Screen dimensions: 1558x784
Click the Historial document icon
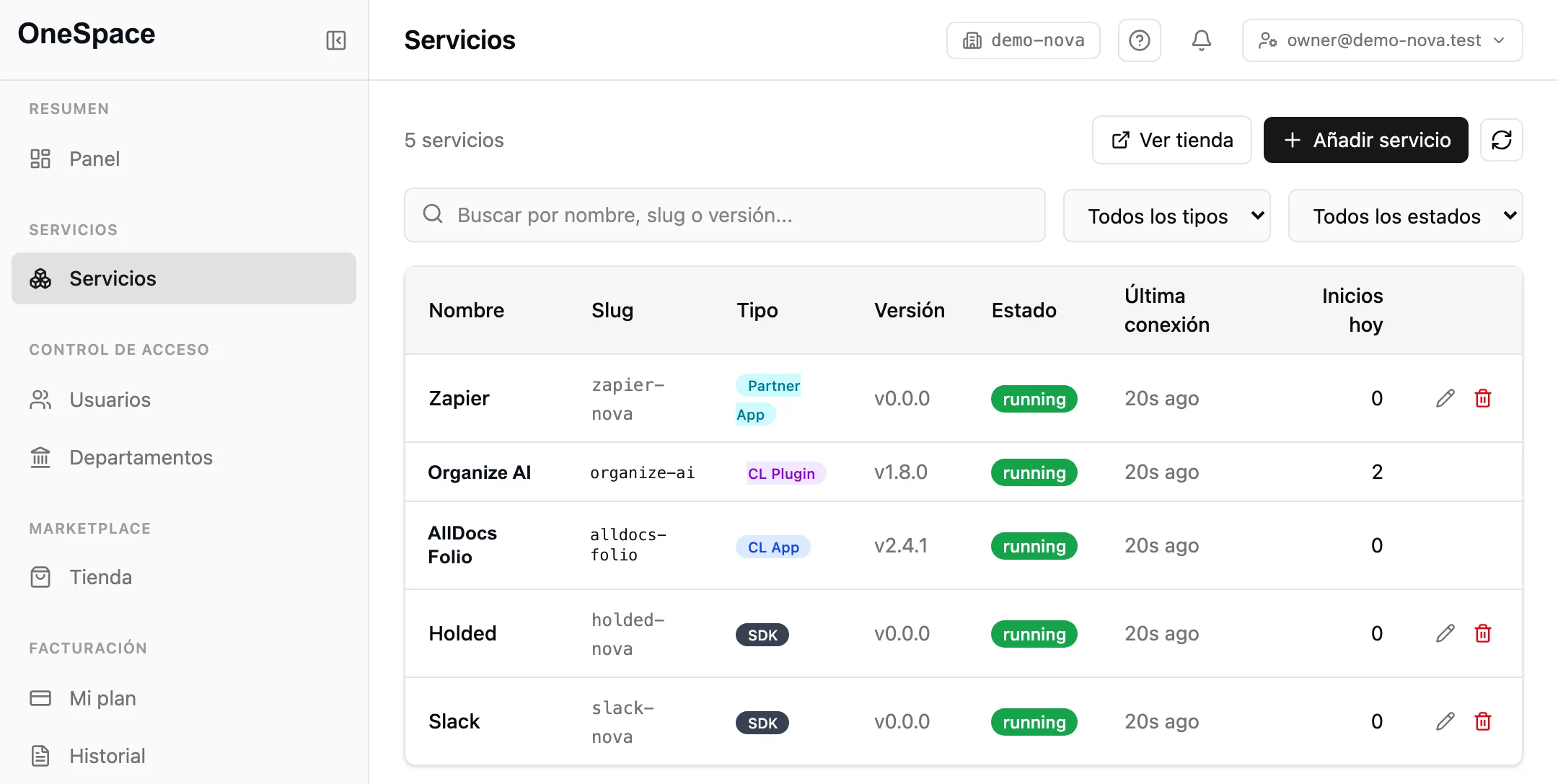[x=40, y=756]
